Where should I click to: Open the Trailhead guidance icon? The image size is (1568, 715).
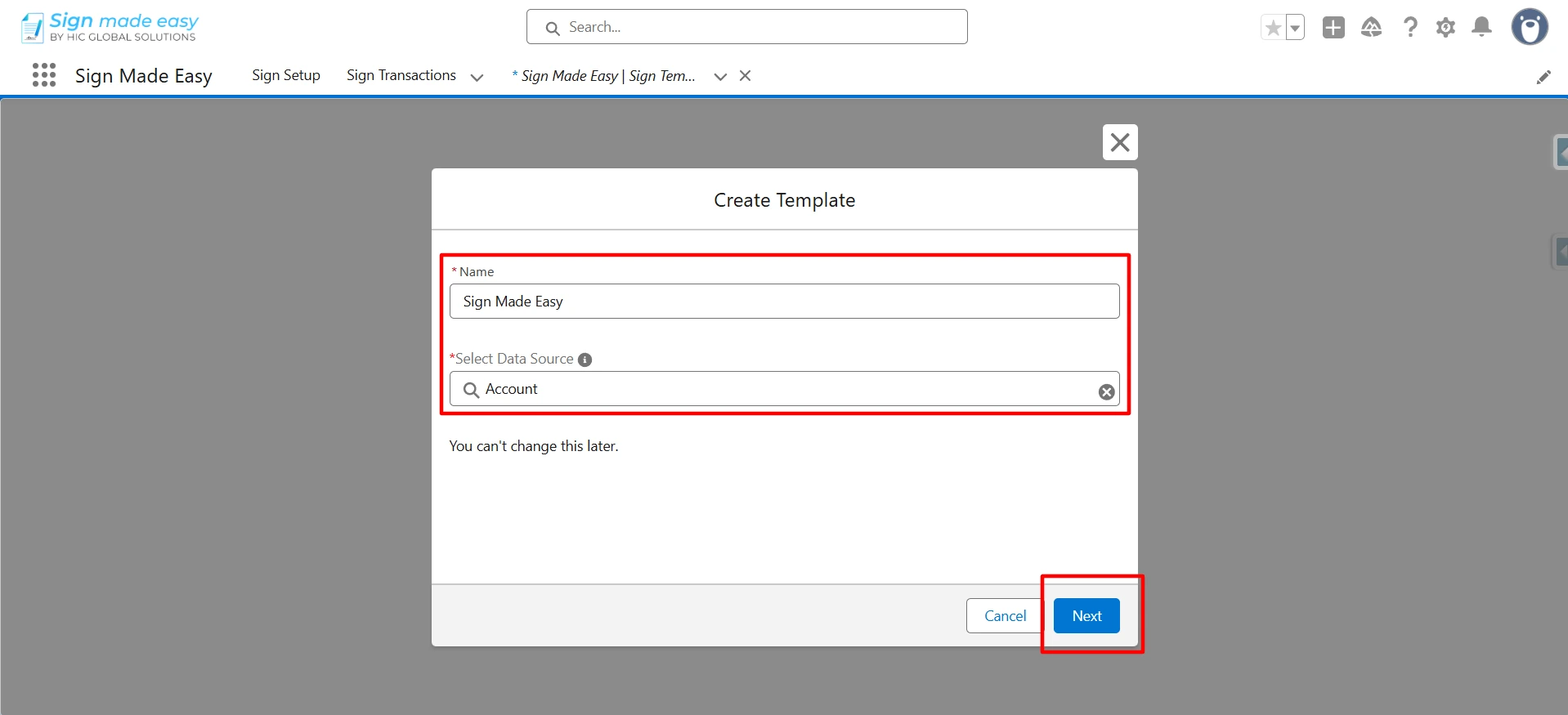1371,28
